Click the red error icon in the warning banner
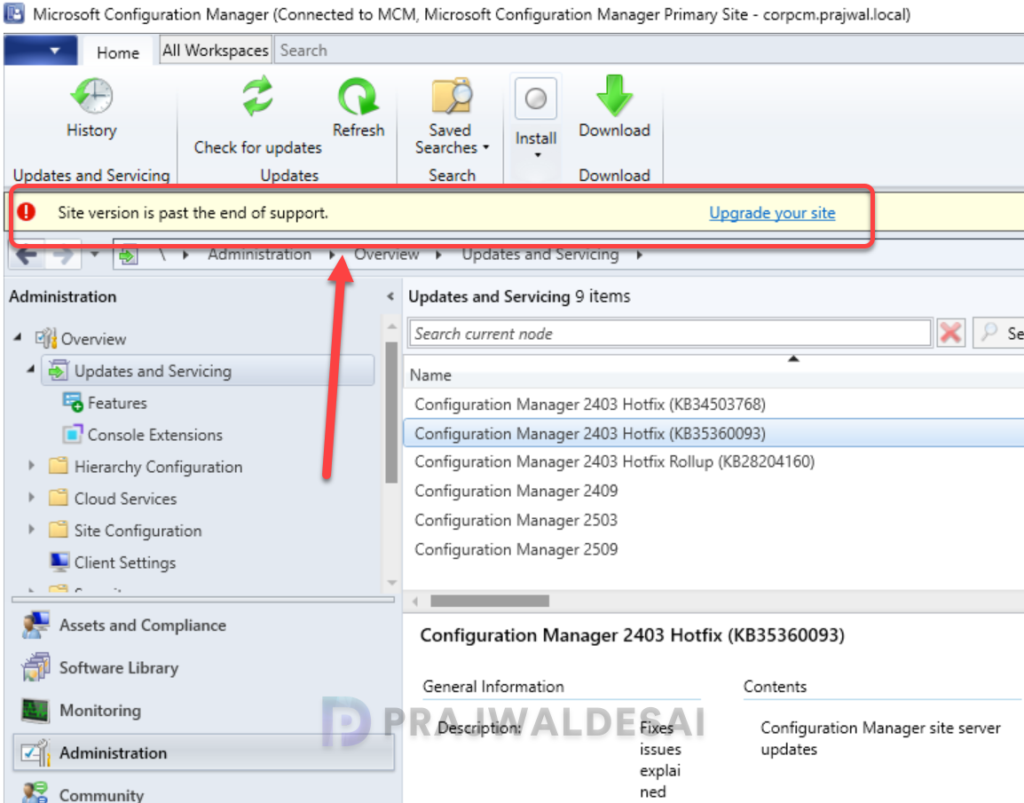 point(26,212)
